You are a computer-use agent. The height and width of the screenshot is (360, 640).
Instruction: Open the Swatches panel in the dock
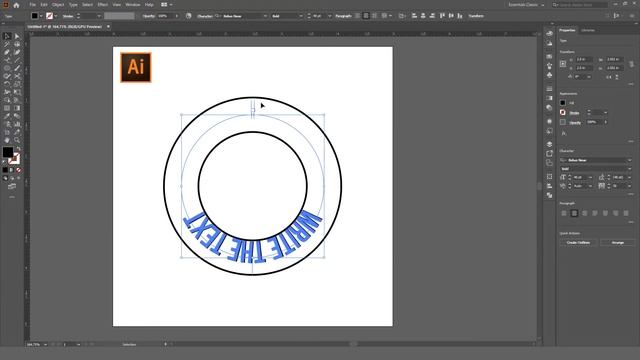point(549,56)
